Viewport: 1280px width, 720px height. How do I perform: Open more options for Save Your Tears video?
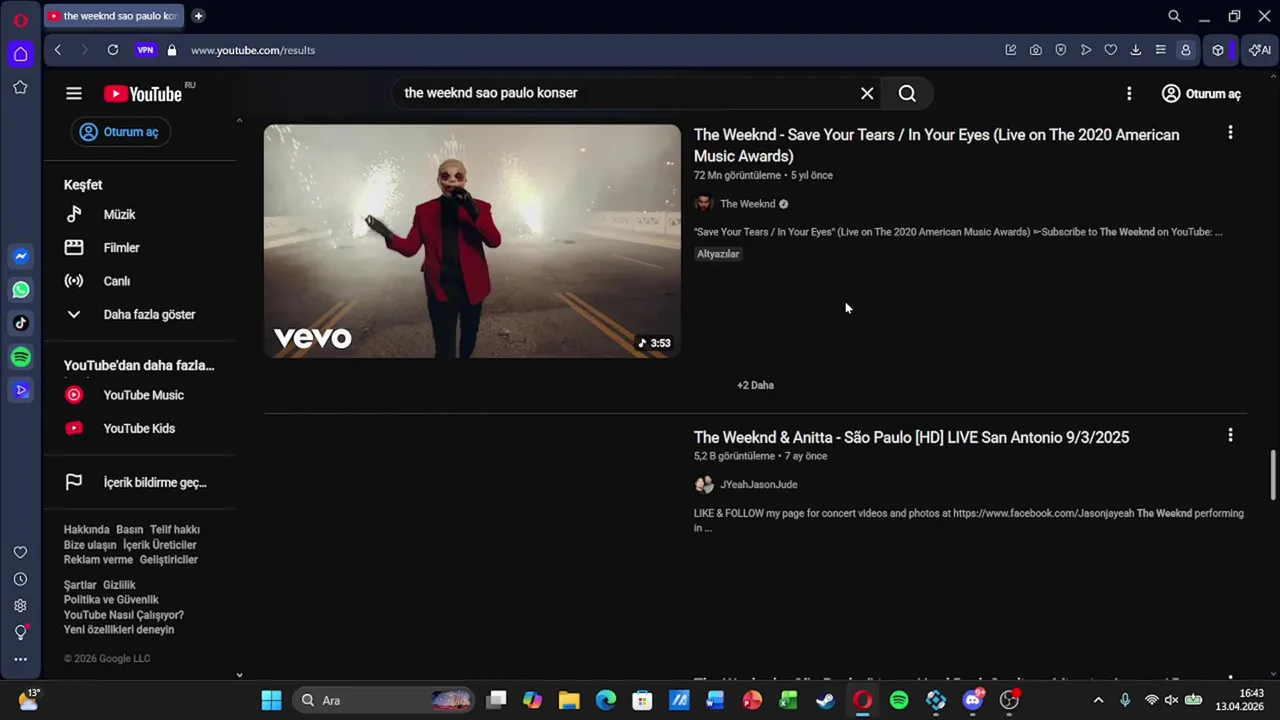coord(1230,132)
